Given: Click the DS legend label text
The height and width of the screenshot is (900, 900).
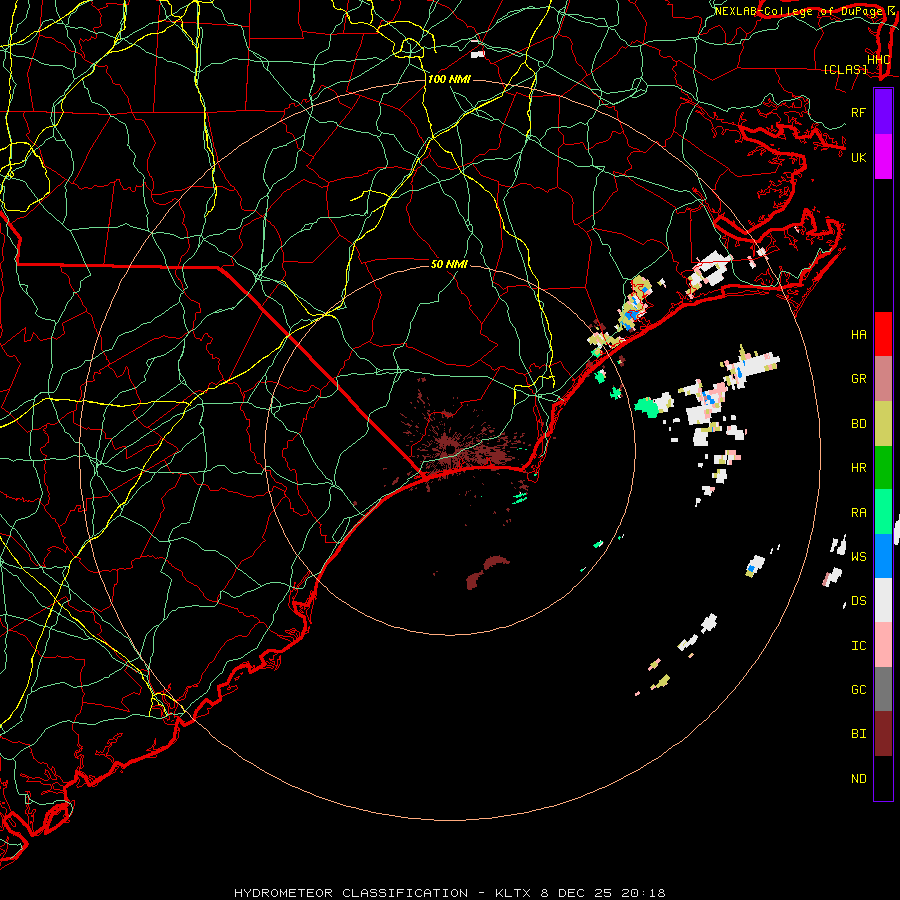Looking at the screenshot, I should (x=858, y=601).
